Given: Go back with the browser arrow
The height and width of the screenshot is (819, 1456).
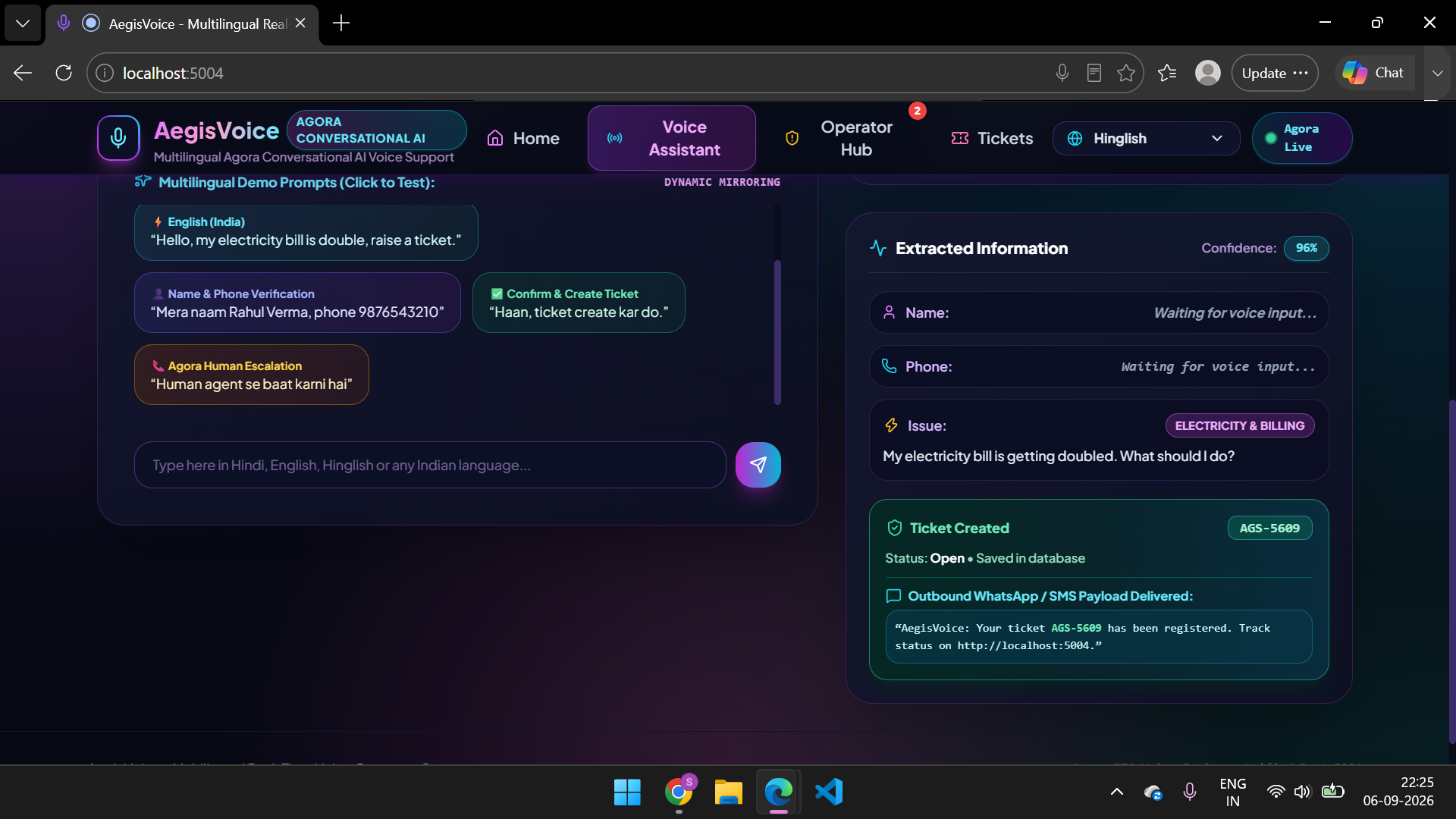Looking at the screenshot, I should pyautogui.click(x=23, y=73).
